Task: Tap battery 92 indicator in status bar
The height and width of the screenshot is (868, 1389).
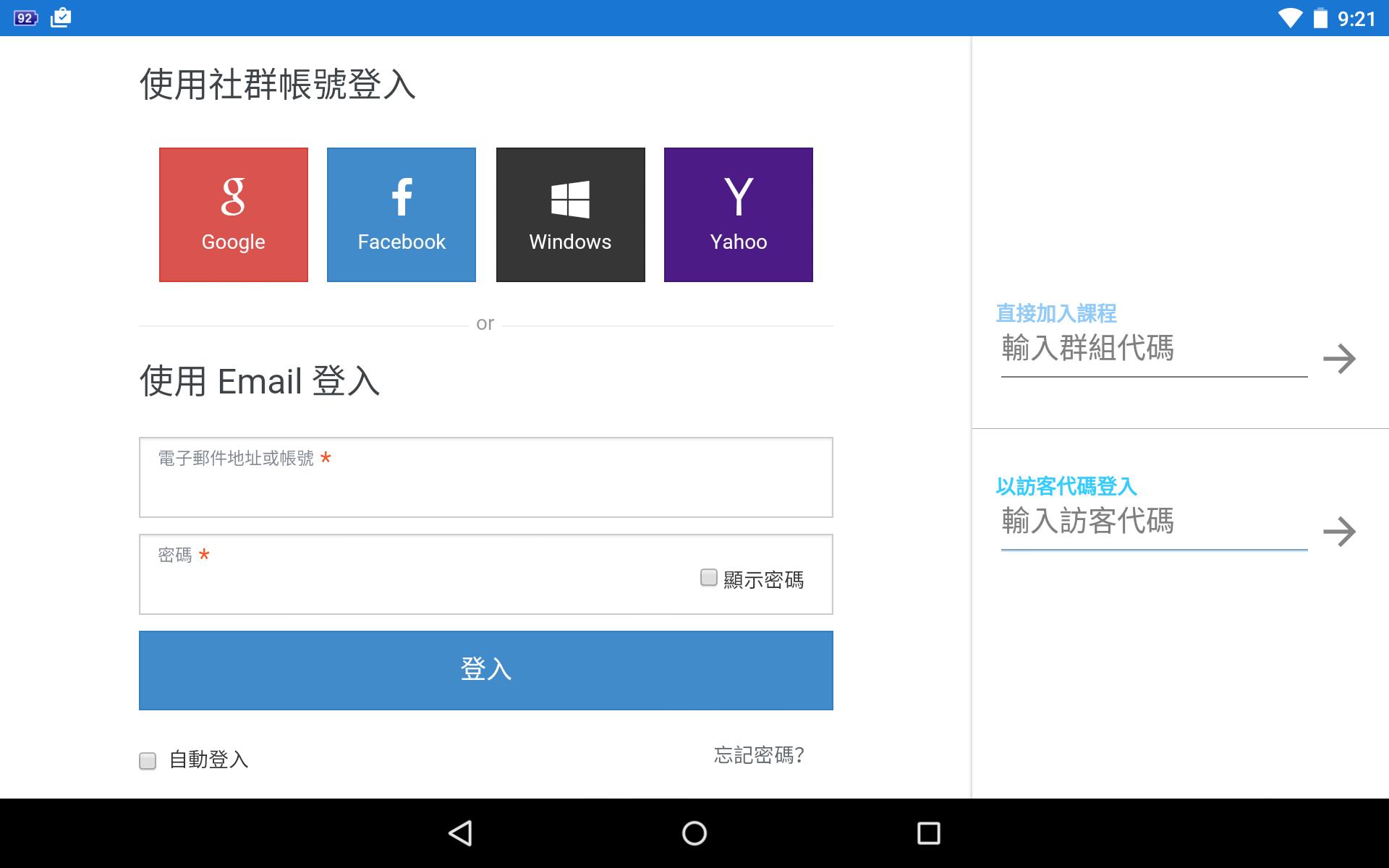Action: pos(25,18)
